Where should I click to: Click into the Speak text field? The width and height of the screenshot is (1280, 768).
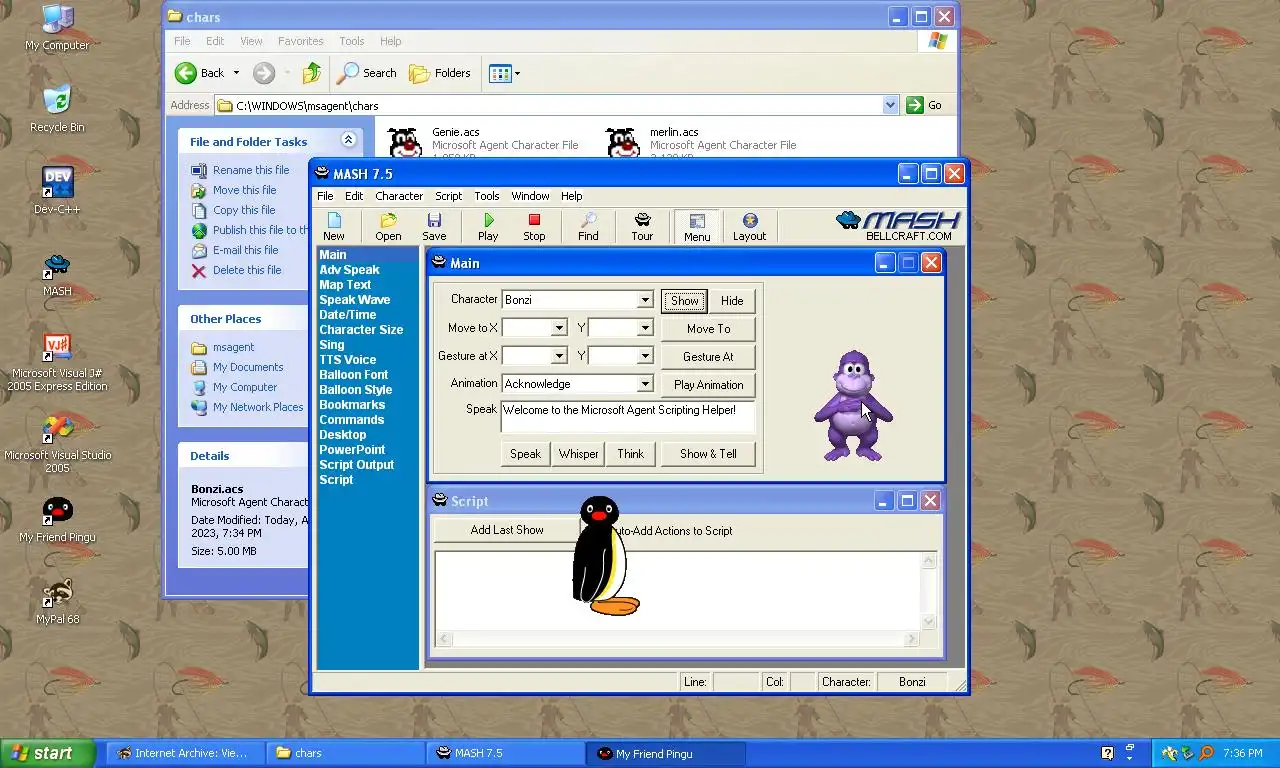(627, 417)
